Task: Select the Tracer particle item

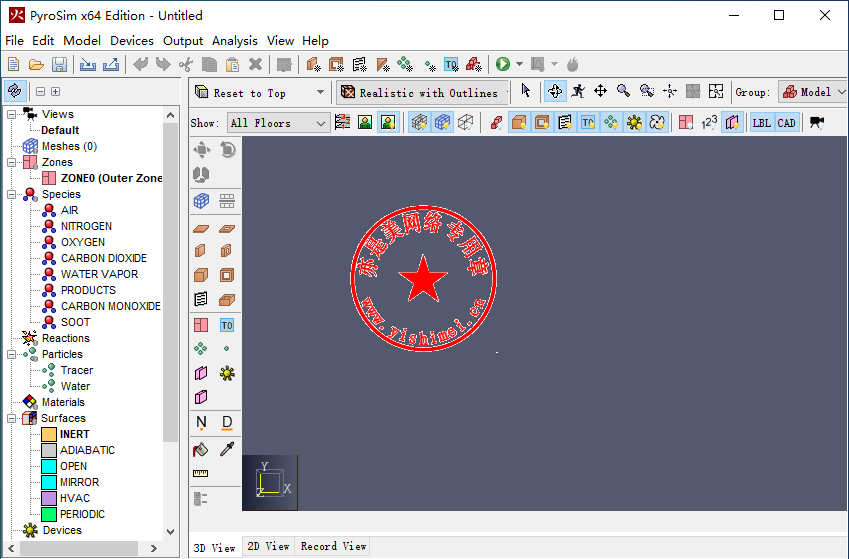Action: click(77, 370)
